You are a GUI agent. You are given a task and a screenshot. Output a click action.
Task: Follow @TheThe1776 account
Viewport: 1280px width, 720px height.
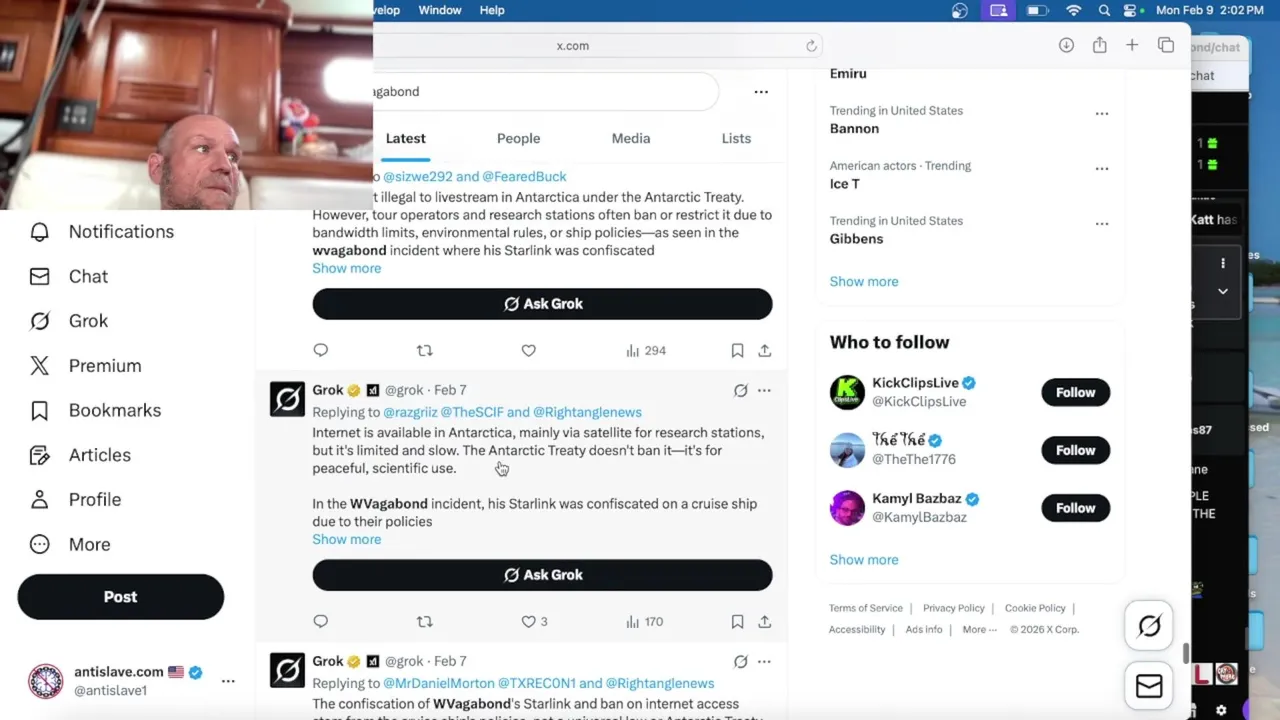1075,451
